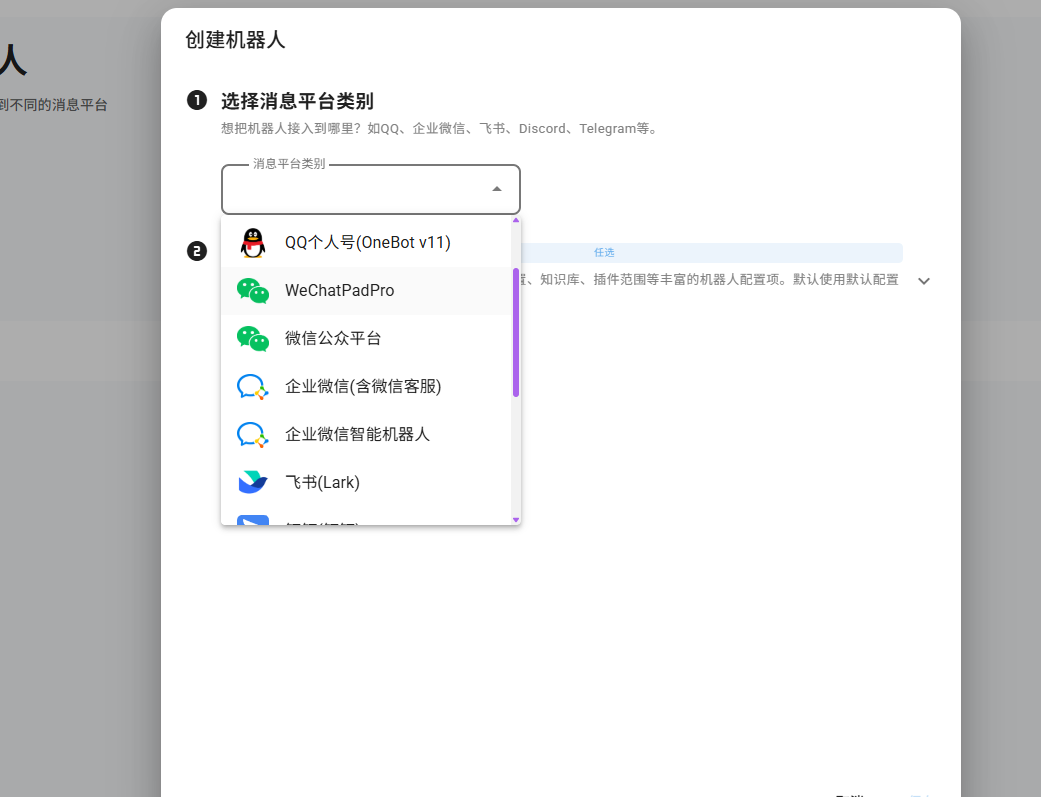Expand the 机器人配置 section chevron
1041x797 pixels.
923,281
